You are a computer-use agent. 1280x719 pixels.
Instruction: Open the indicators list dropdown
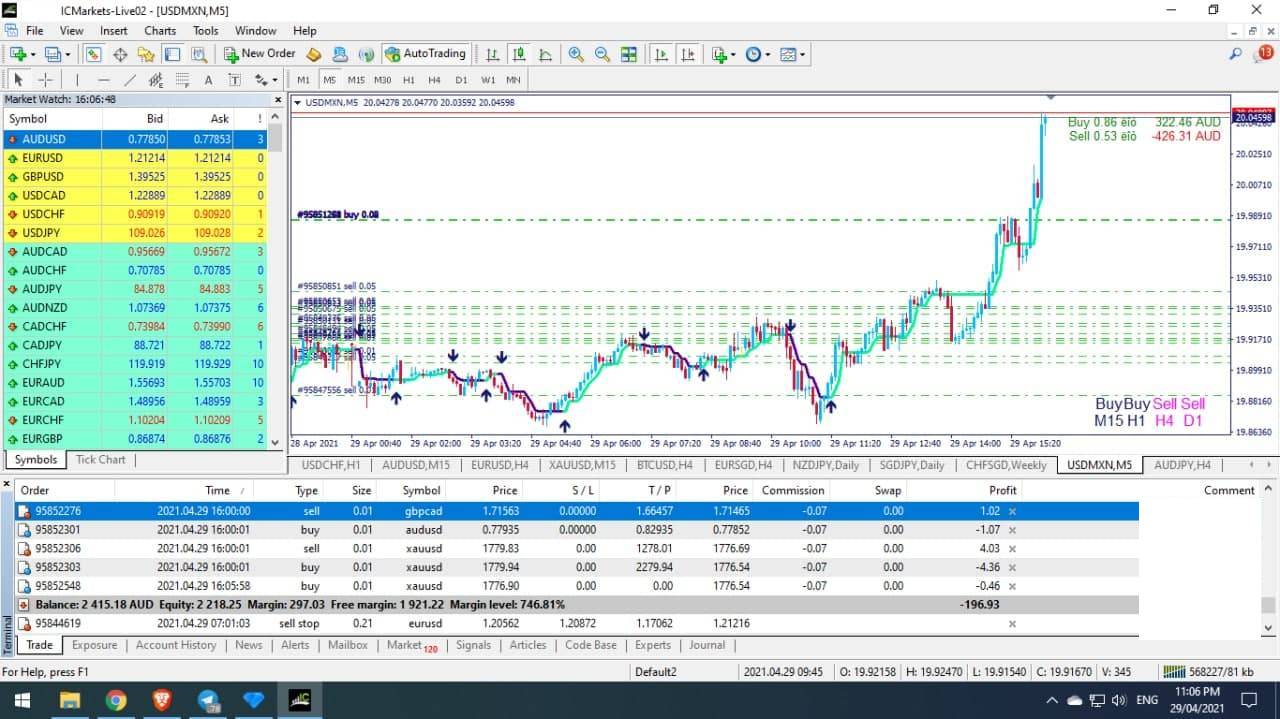tap(723, 54)
